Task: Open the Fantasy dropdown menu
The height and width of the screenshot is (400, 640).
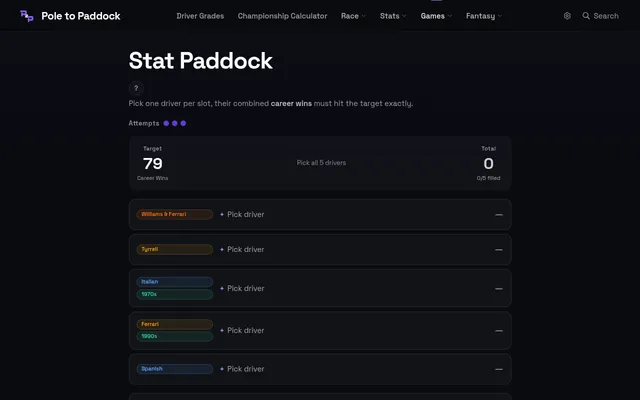Action: [484, 16]
